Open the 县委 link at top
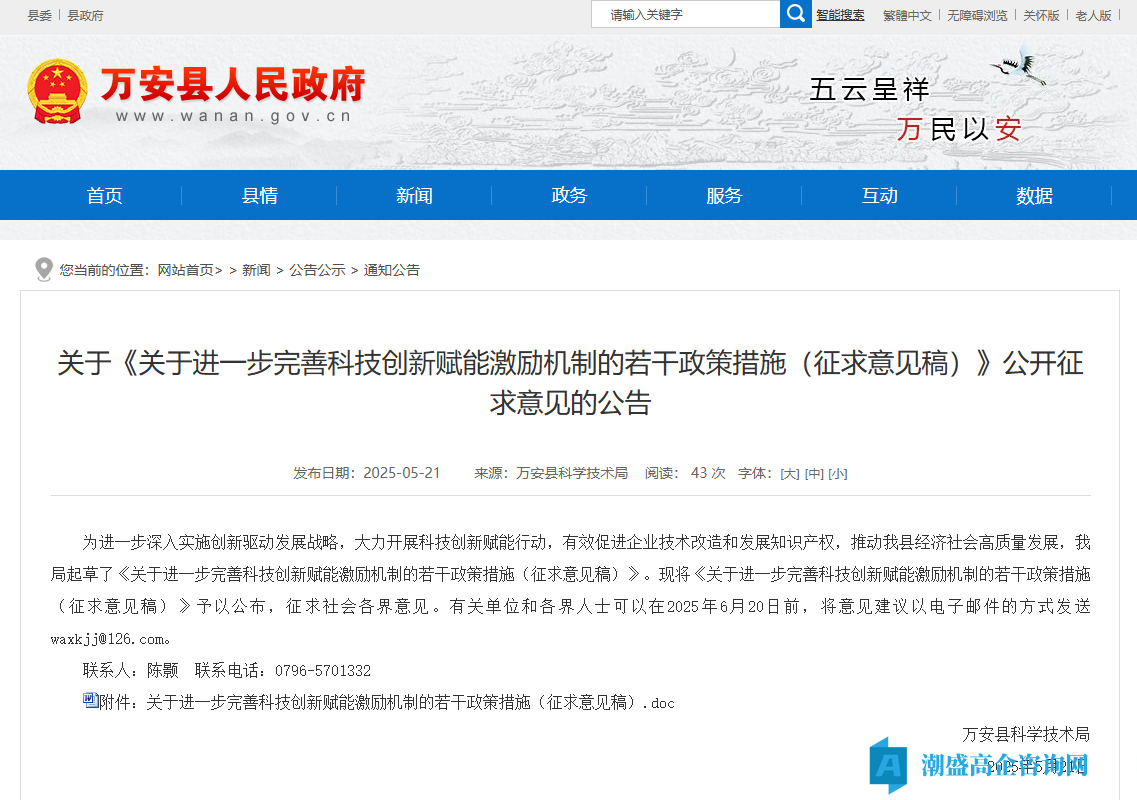1137x800 pixels. point(40,15)
